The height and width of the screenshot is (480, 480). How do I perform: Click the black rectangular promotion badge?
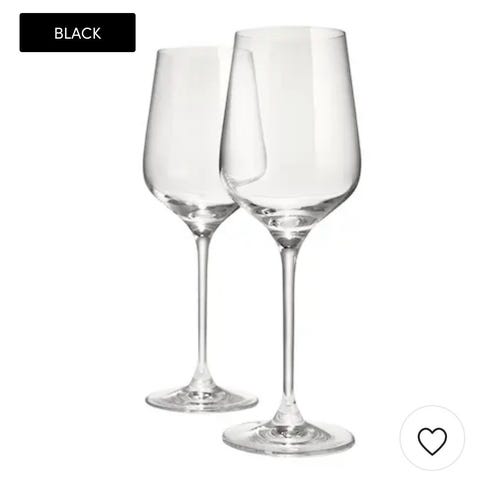tap(77, 33)
